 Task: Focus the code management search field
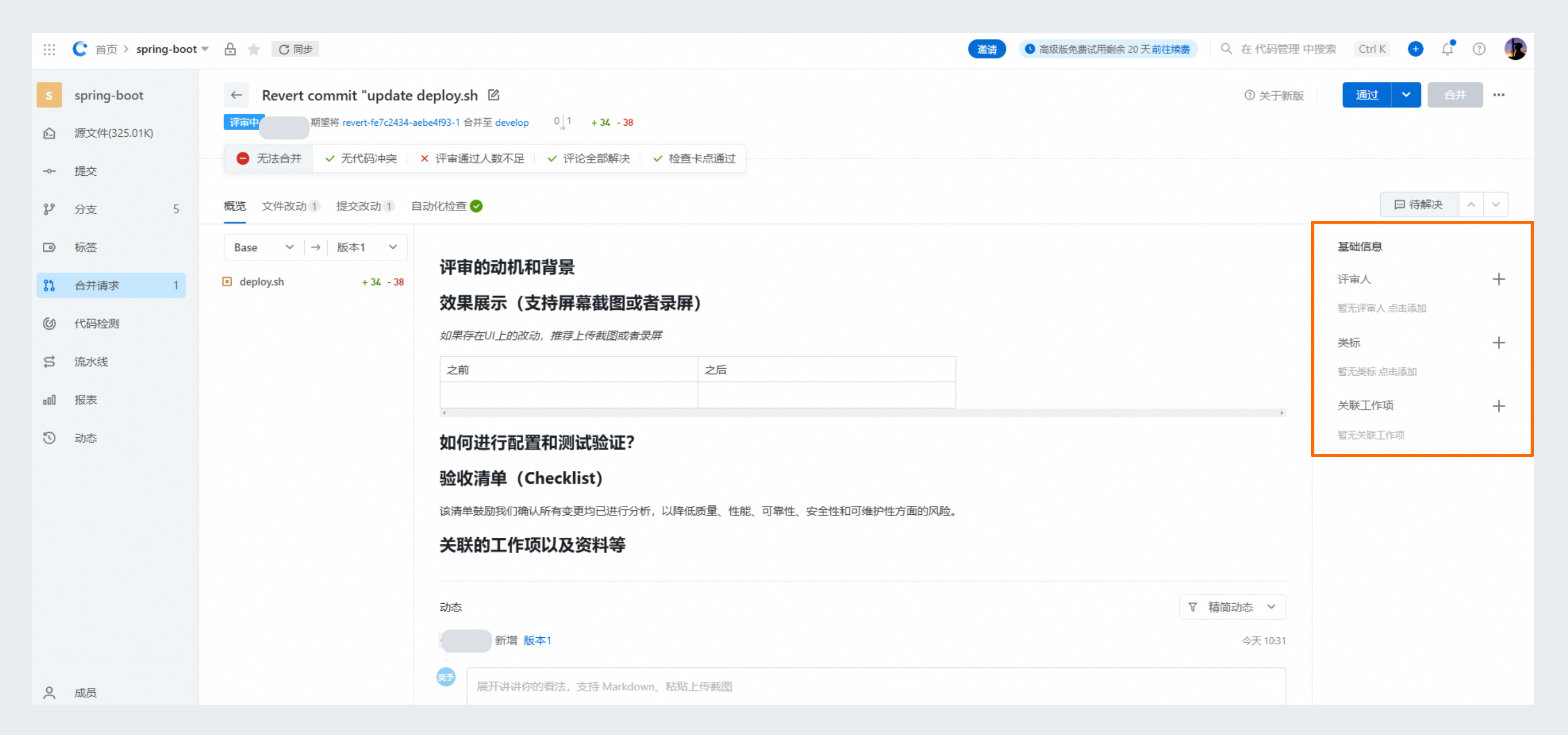point(1288,49)
